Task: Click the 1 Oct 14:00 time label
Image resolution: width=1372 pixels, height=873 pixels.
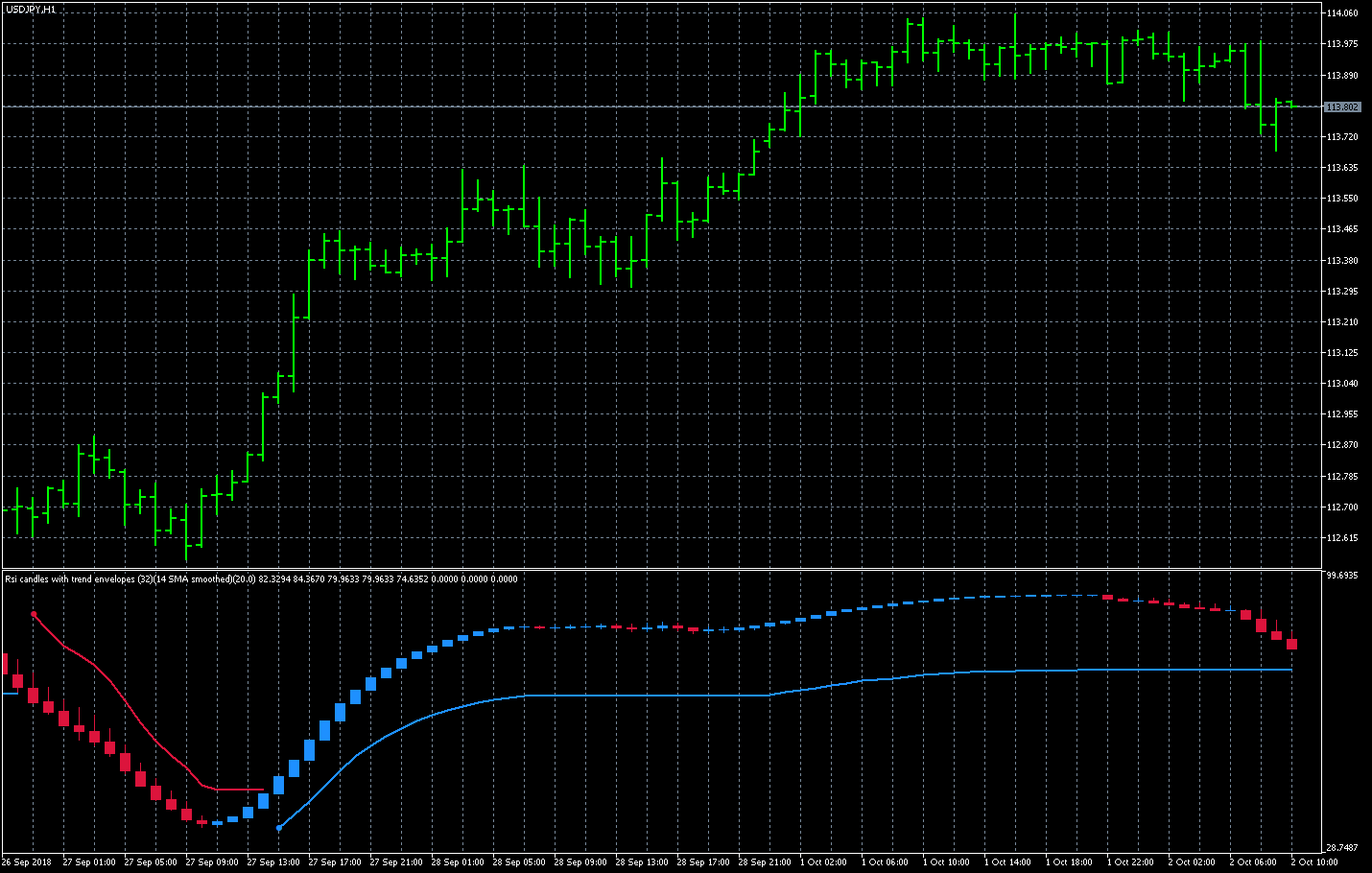Action: click(1007, 862)
